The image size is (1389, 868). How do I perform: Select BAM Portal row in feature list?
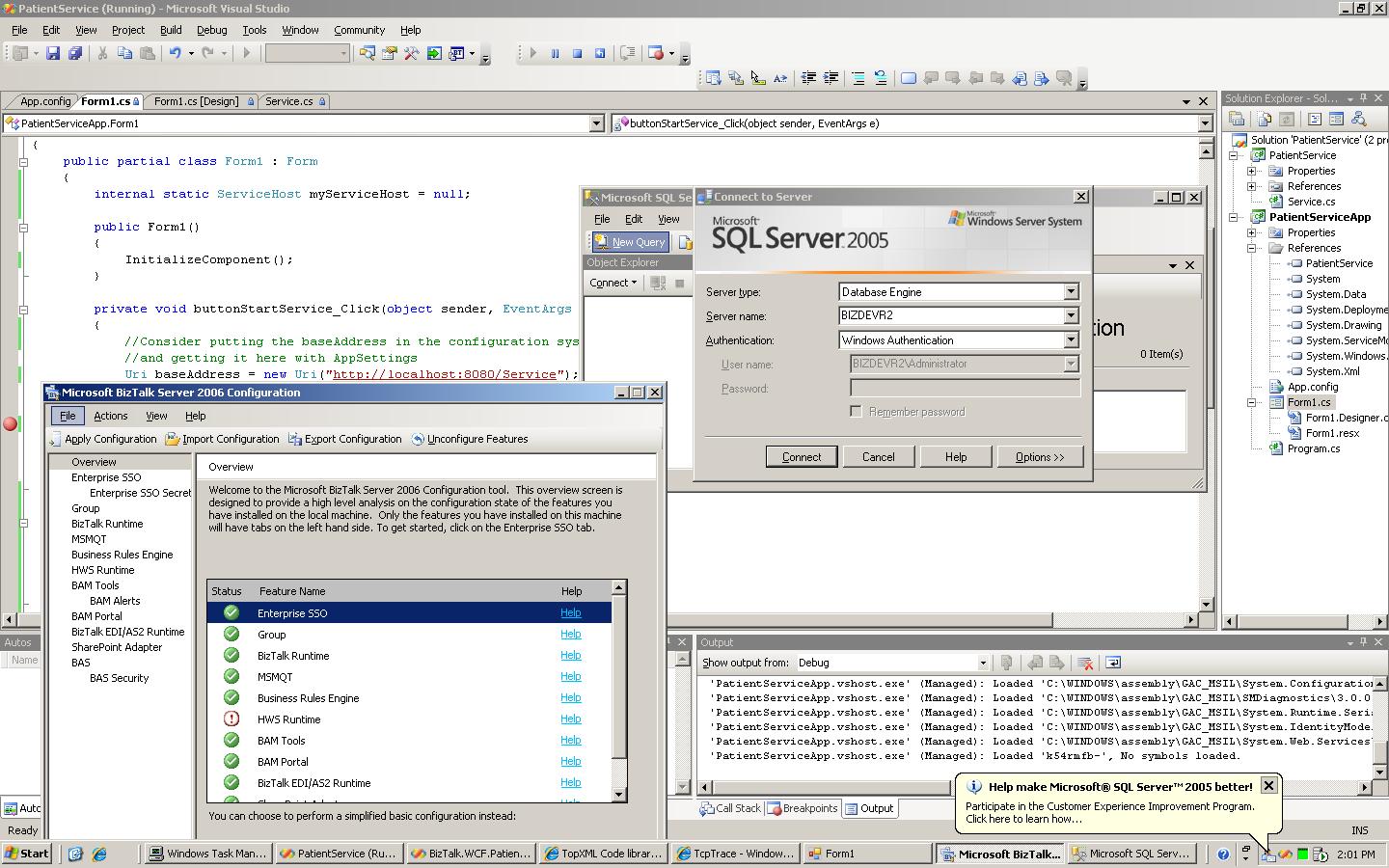pos(410,762)
